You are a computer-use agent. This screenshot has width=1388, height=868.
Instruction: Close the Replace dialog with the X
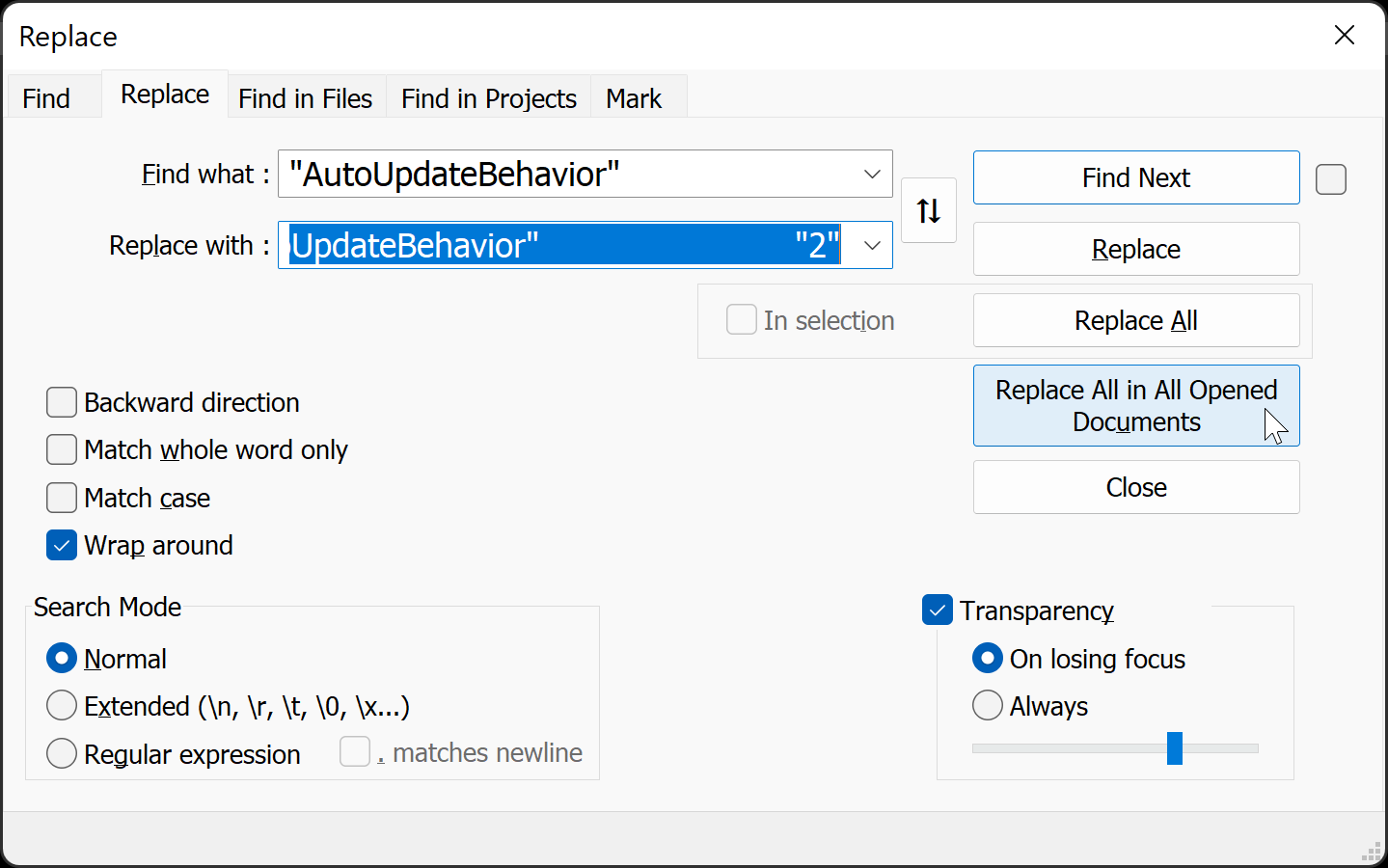pos(1345,36)
